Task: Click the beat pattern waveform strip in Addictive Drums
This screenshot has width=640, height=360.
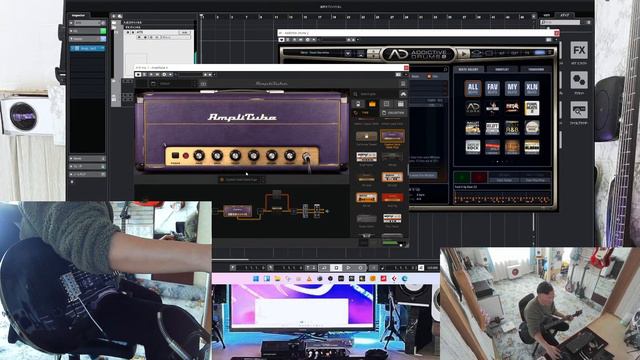Action: pyautogui.click(x=502, y=198)
